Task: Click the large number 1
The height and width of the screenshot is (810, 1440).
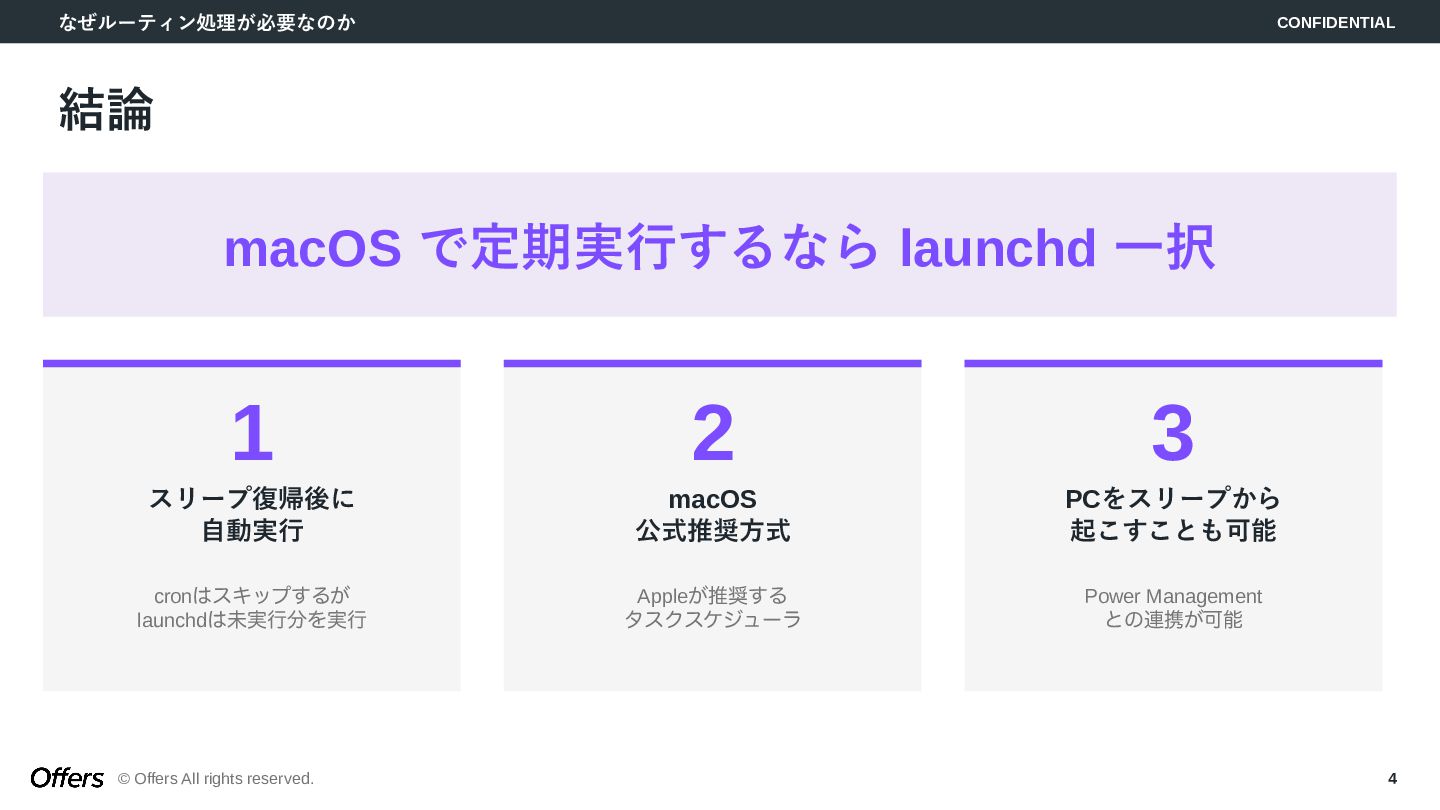Action: 252,433
